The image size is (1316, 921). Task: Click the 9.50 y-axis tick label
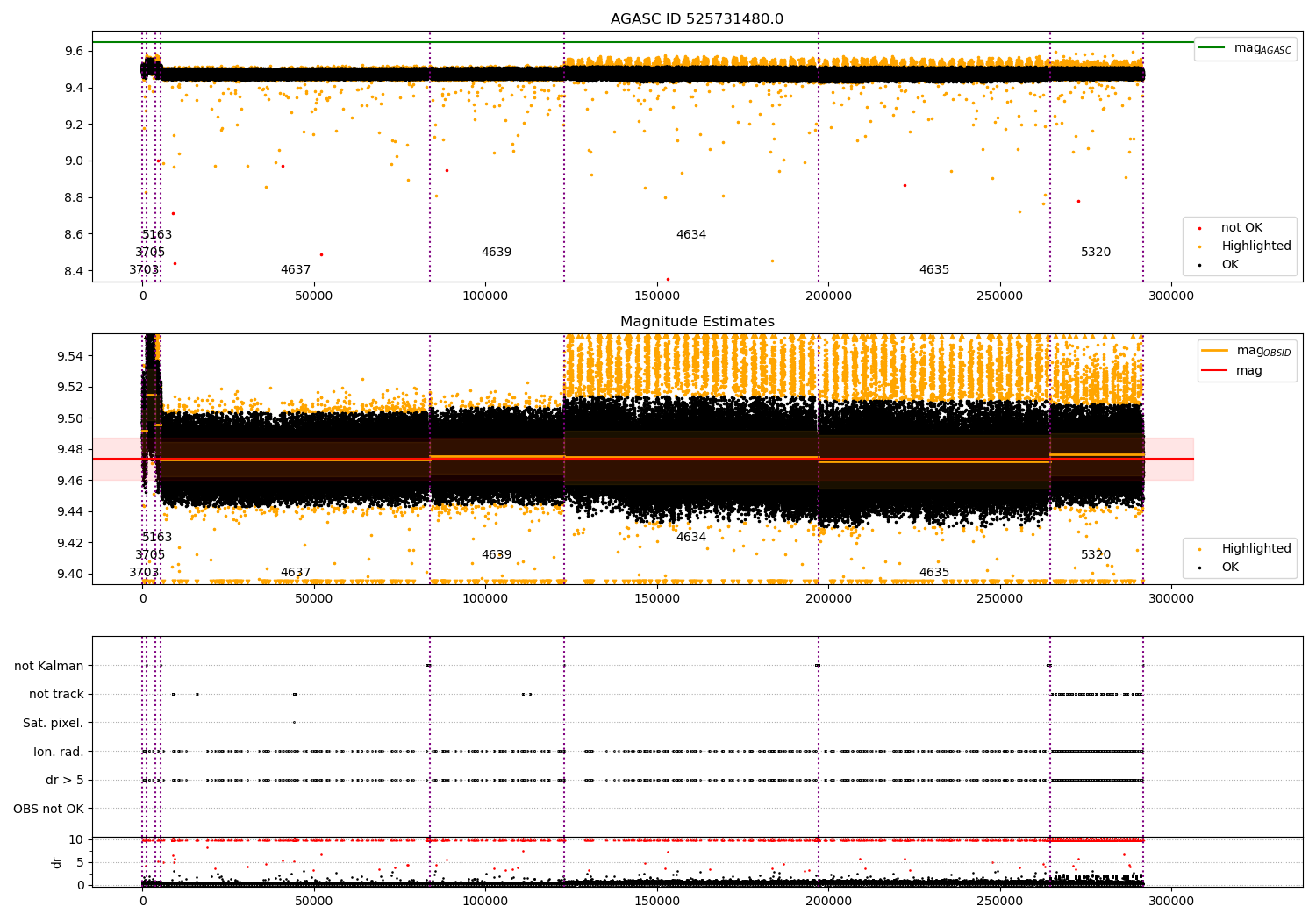[x=70, y=418]
